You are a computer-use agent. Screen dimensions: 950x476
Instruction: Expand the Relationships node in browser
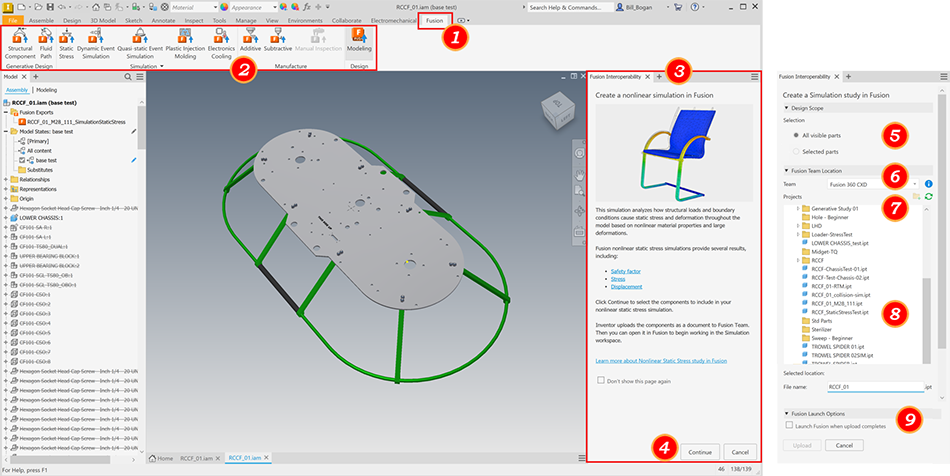tap(6, 179)
